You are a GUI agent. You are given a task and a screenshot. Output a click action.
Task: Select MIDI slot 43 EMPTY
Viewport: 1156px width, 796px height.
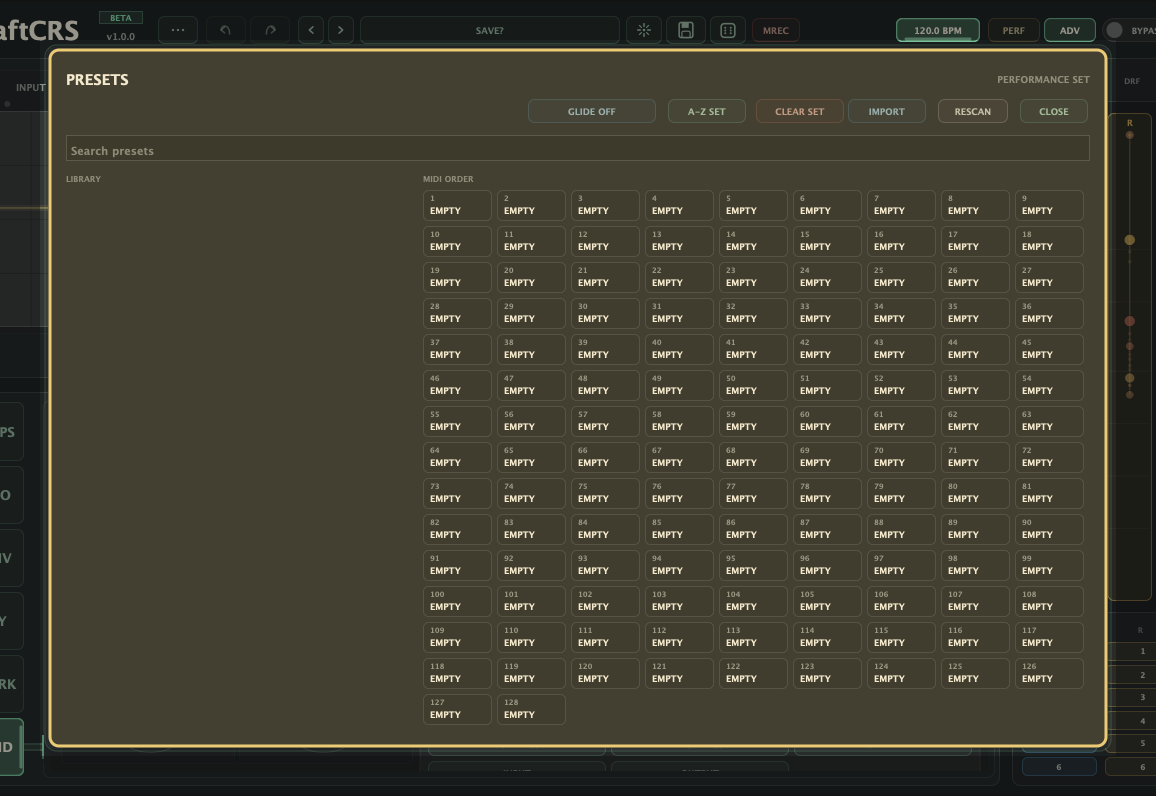901,350
